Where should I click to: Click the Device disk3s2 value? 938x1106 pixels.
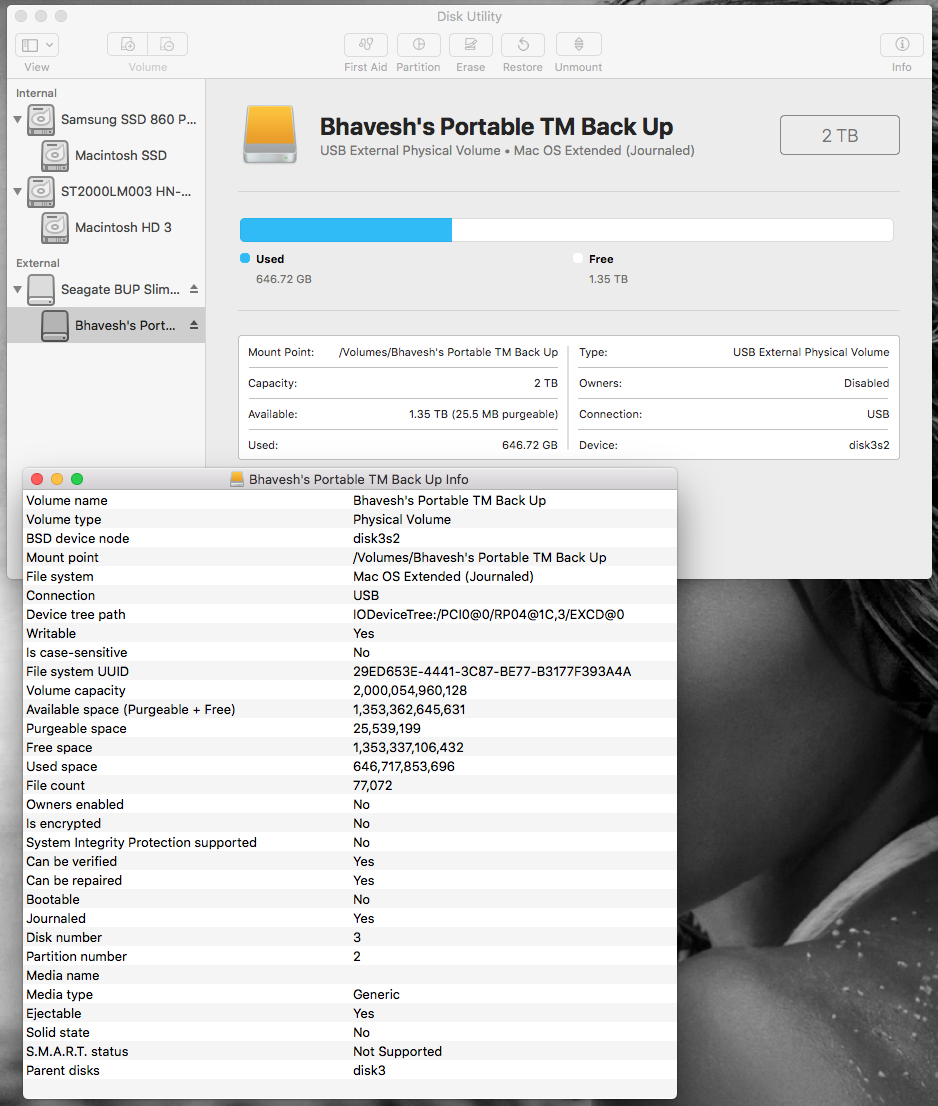pyautogui.click(x=869, y=445)
